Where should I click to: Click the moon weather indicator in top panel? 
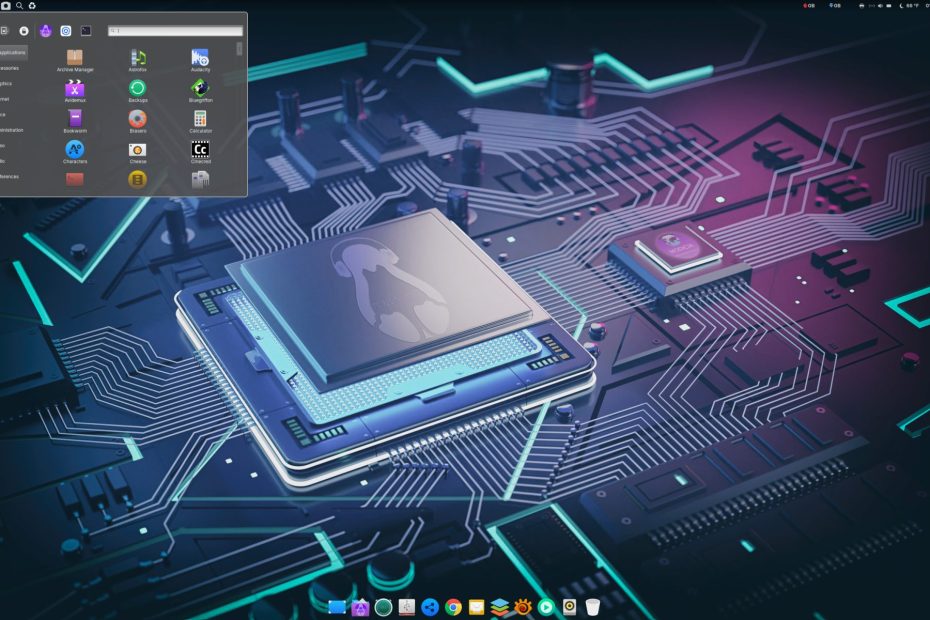pyautogui.click(x=910, y=5)
